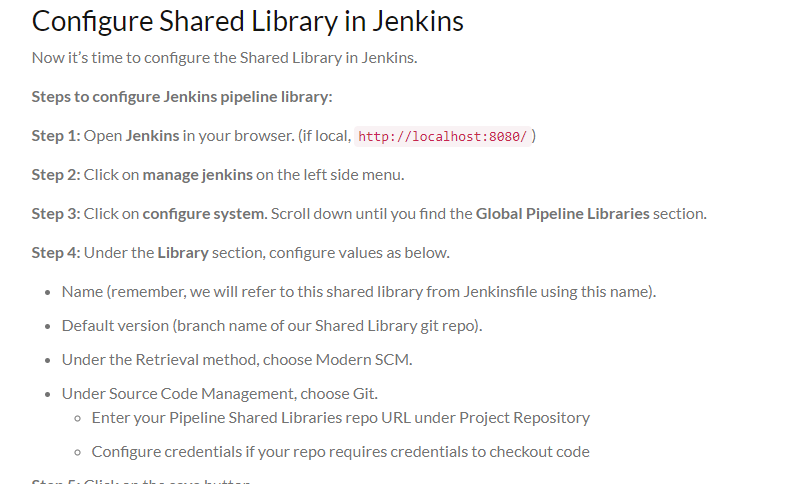The width and height of the screenshot is (803, 484).
Task: Click the 'Configure Shared Library in Jenkins' heading
Action: [247, 22]
